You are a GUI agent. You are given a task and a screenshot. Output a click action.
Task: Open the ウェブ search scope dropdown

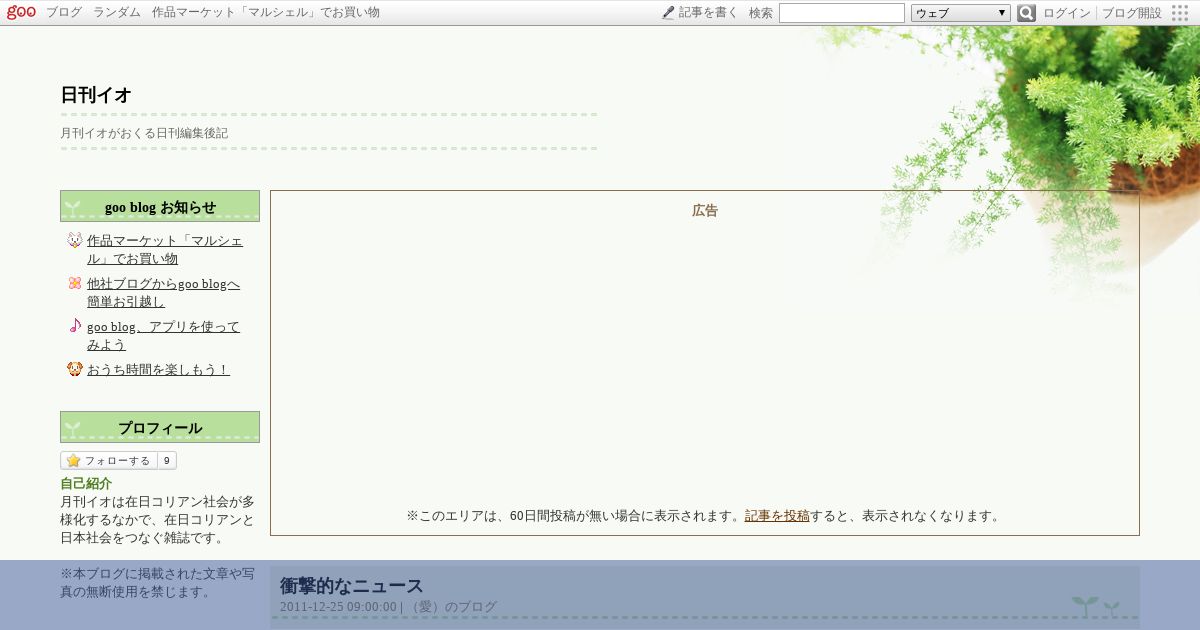pos(961,13)
